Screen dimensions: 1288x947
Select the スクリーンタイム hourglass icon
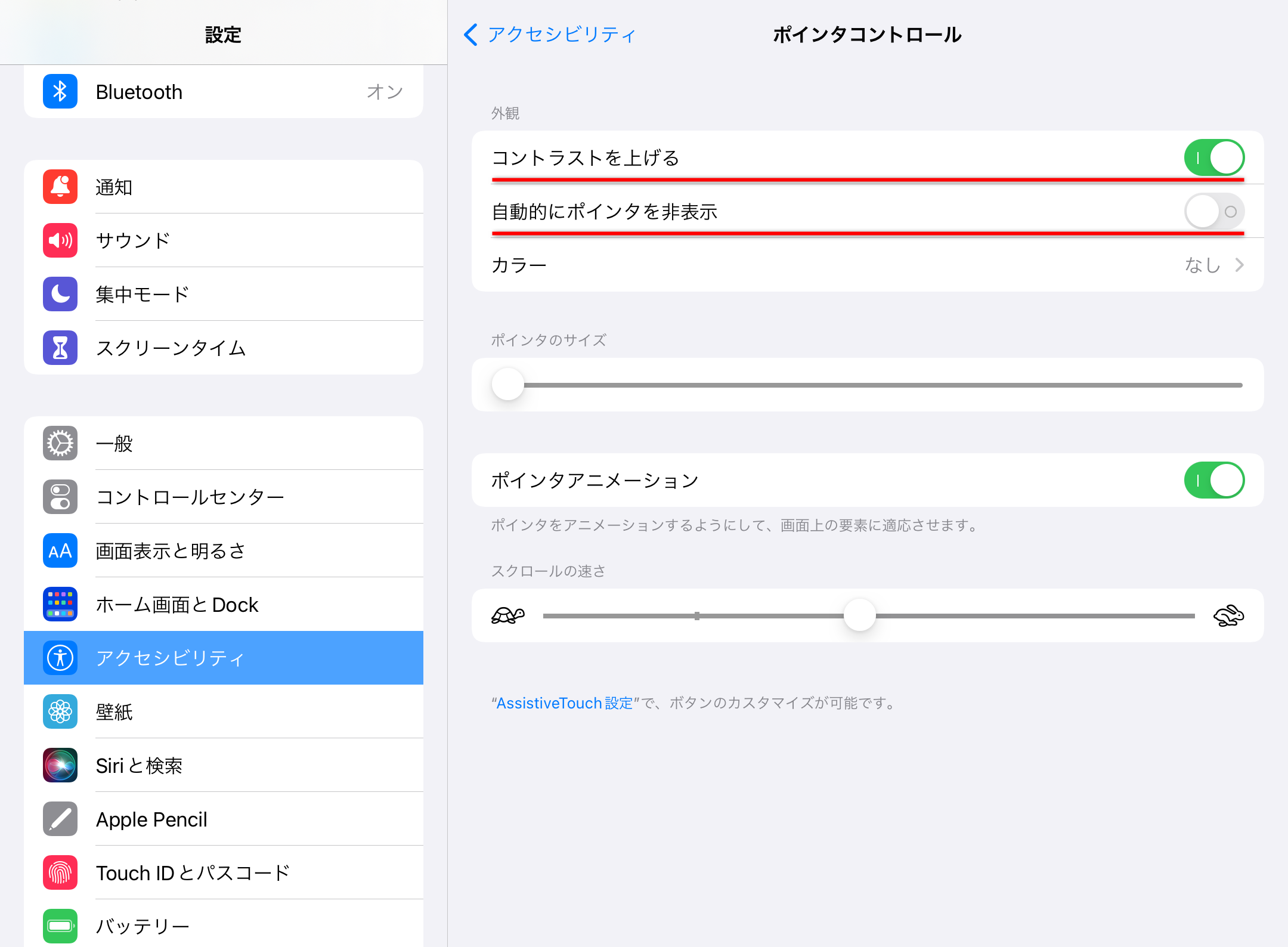(59, 348)
